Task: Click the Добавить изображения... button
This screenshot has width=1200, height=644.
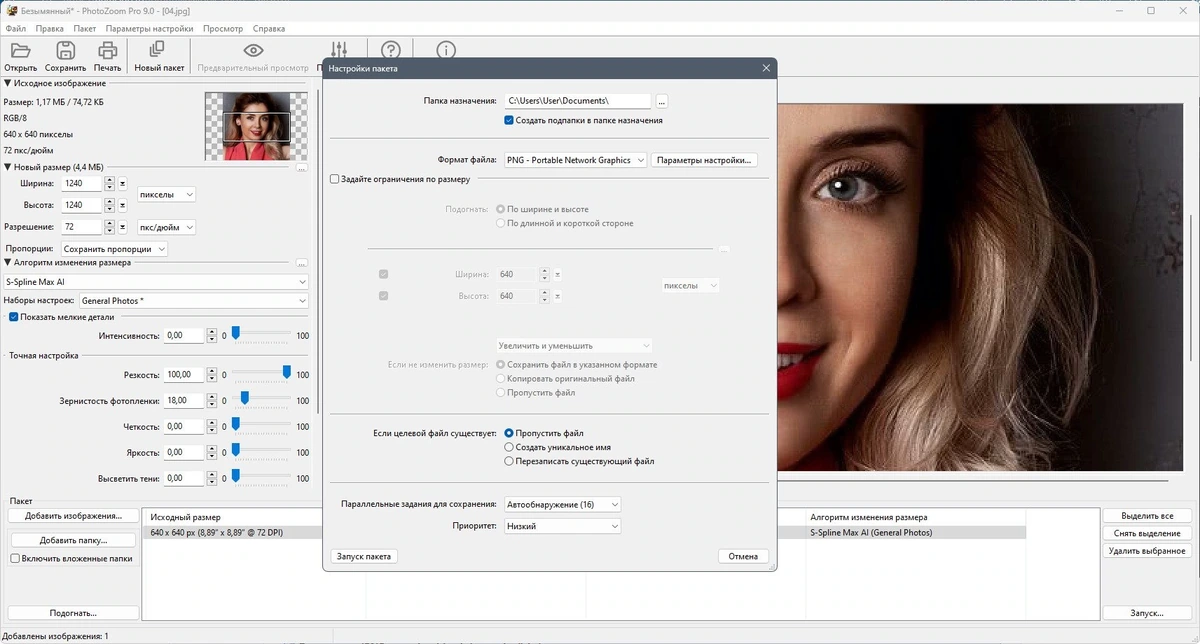Action: (x=73, y=516)
